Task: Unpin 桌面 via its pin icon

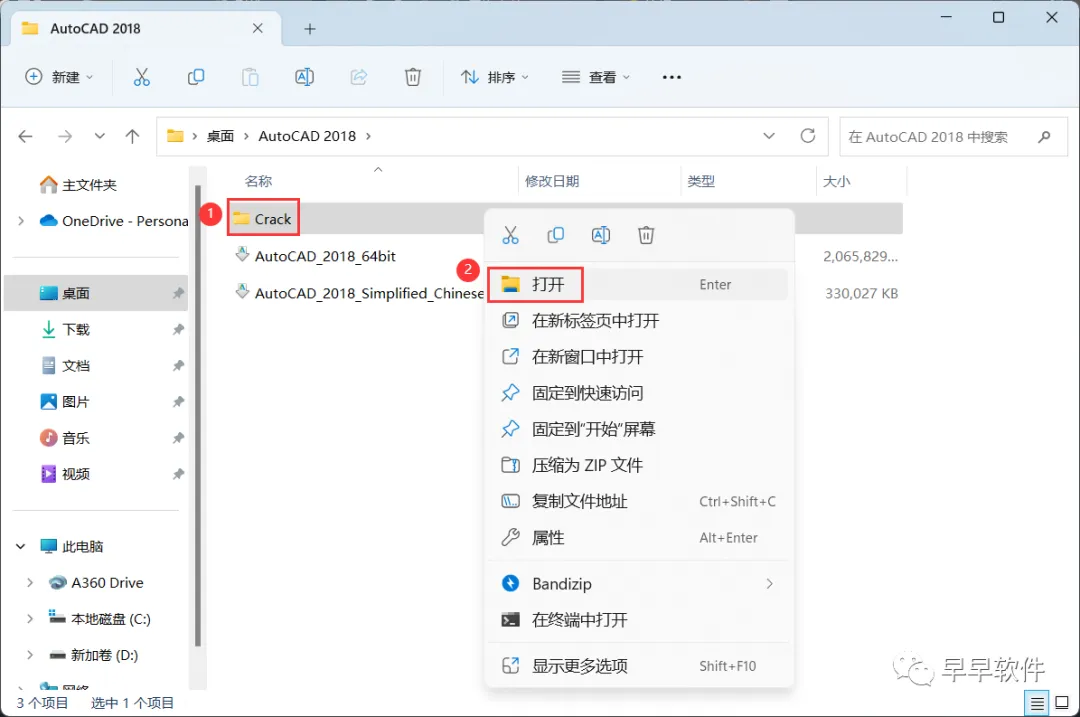Action: pyautogui.click(x=178, y=293)
